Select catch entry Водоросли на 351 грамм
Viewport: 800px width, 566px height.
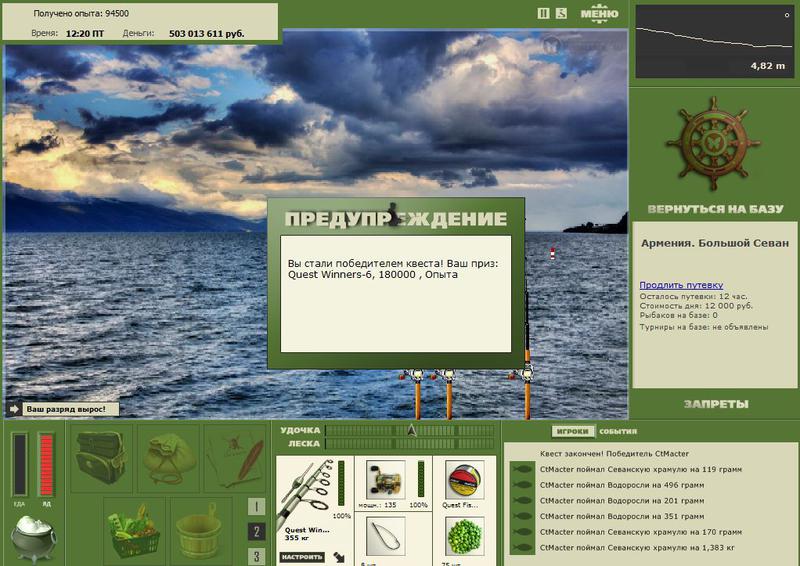pos(622,516)
